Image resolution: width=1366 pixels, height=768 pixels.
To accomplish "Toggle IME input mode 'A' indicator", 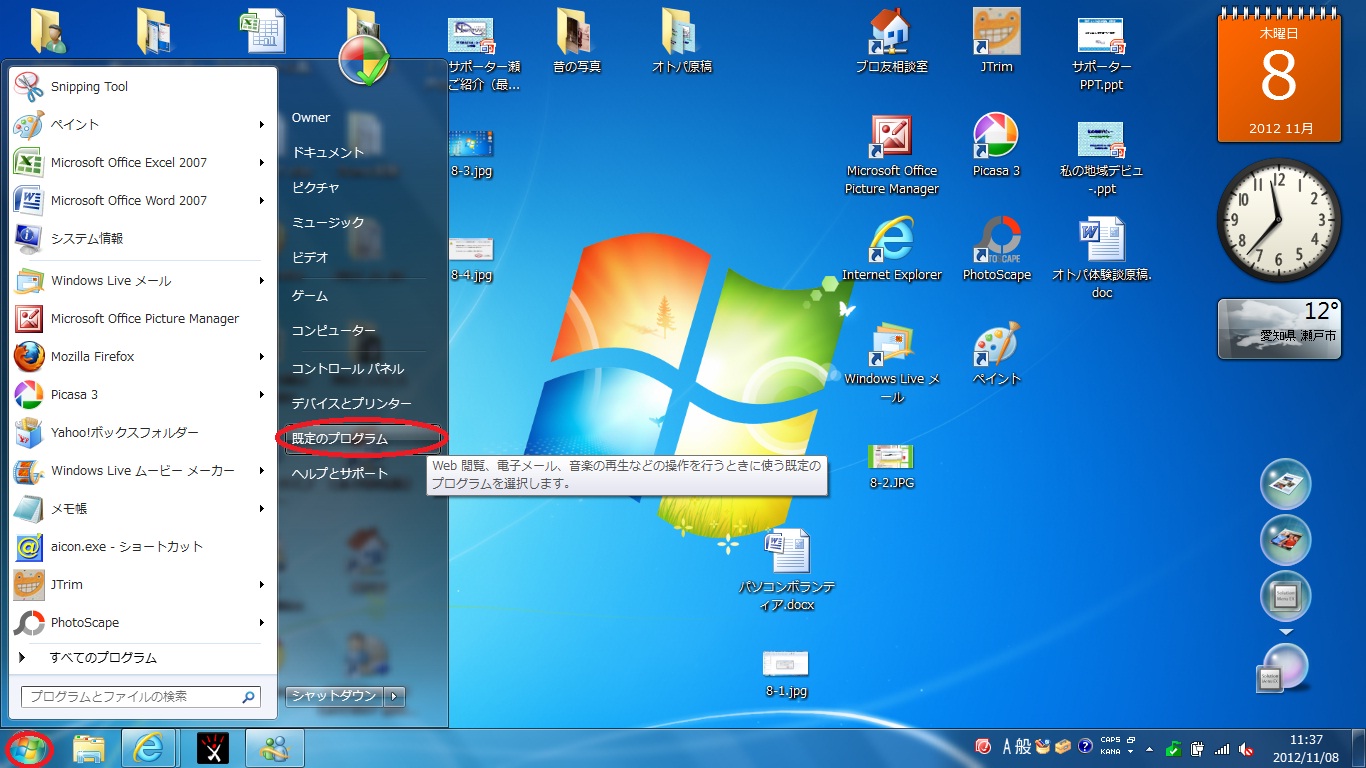I will click(x=1007, y=747).
